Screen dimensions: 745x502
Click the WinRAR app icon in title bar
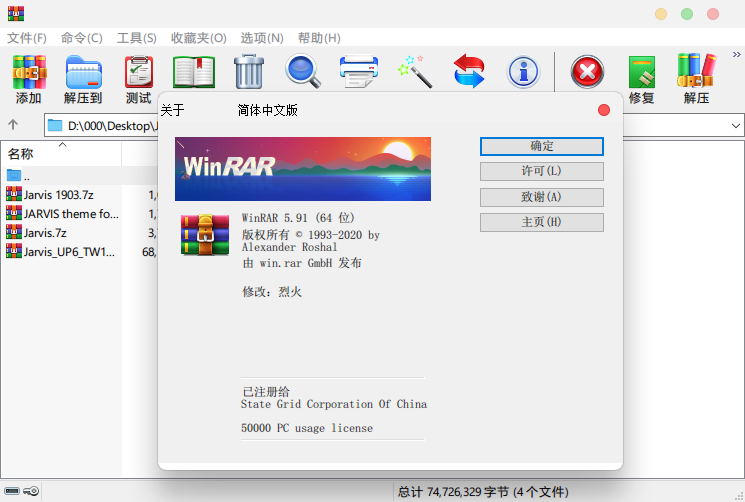pos(16,13)
